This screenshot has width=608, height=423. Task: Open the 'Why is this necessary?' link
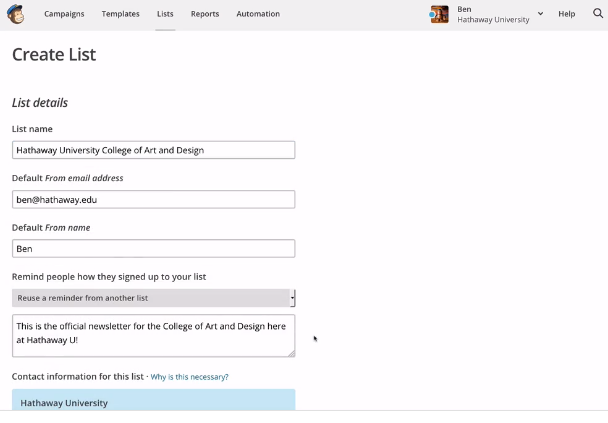click(x=189, y=377)
